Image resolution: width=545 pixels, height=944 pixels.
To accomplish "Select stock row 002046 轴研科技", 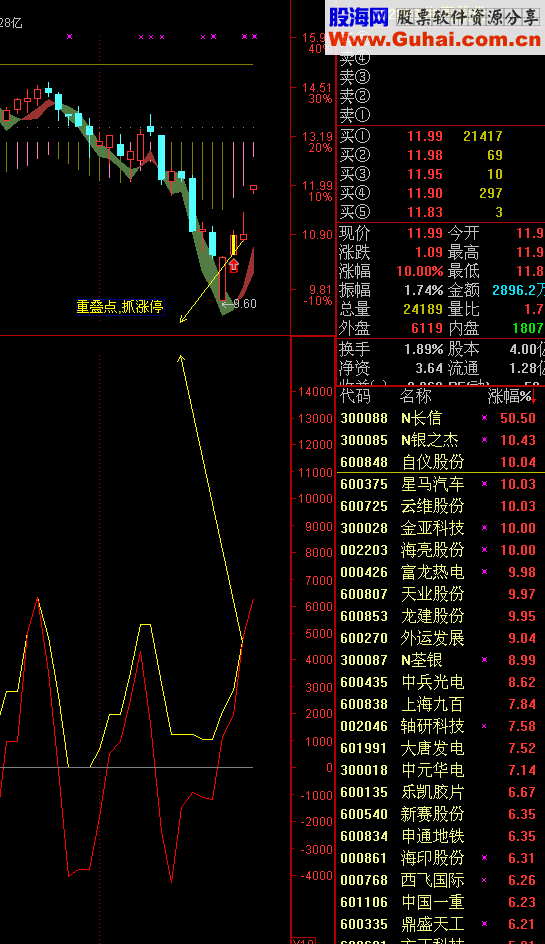I will (440, 726).
